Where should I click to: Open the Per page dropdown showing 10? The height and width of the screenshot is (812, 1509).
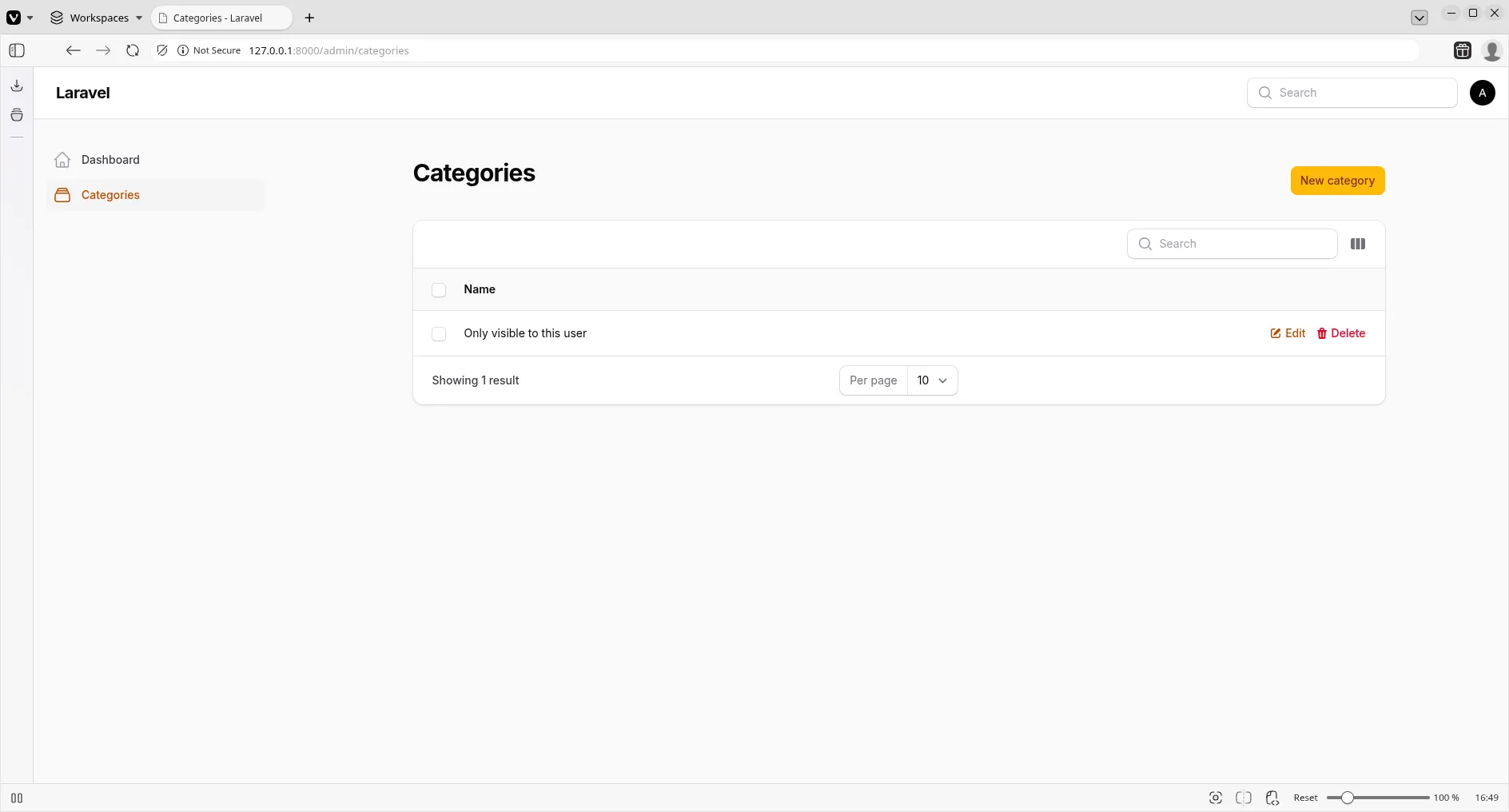(x=933, y=380)
